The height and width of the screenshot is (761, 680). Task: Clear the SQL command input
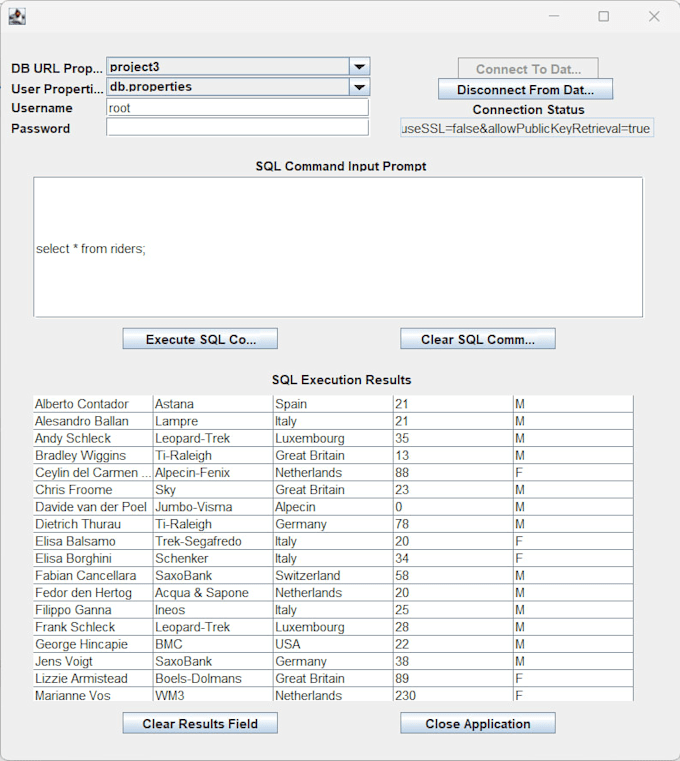tap(478, 339)
